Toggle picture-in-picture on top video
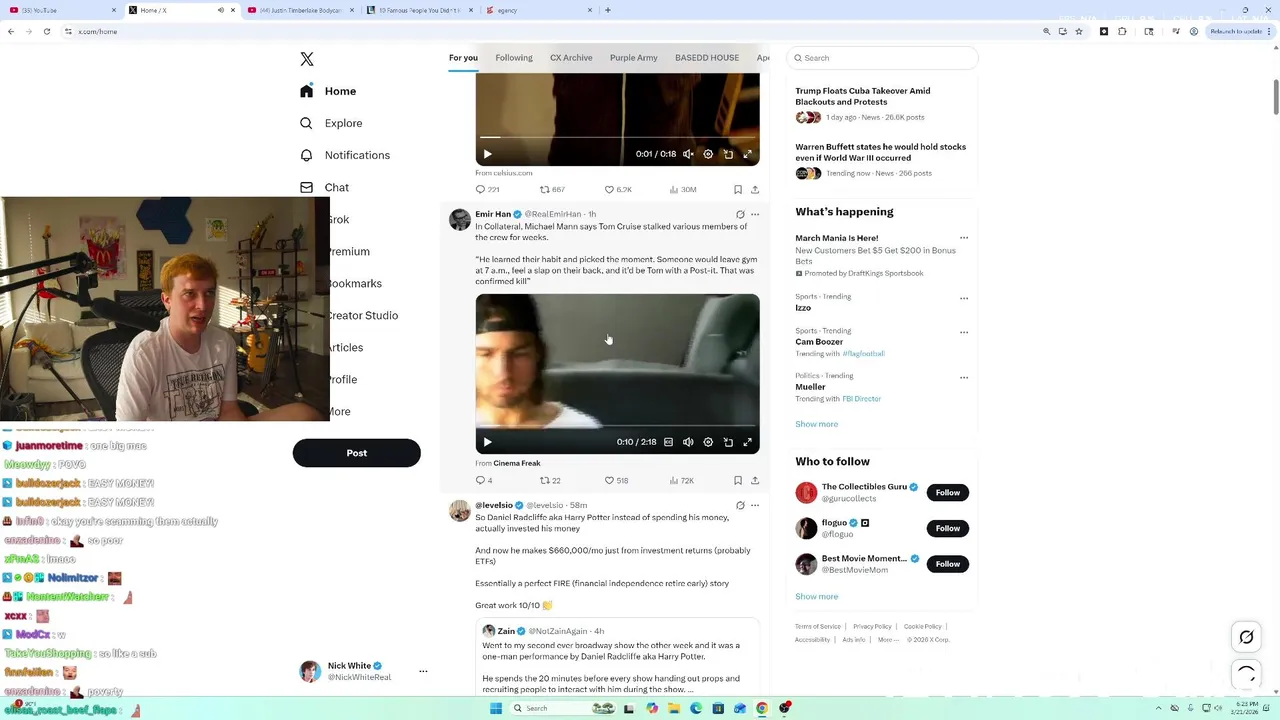The image size is (1280, 720). (728, 154)
